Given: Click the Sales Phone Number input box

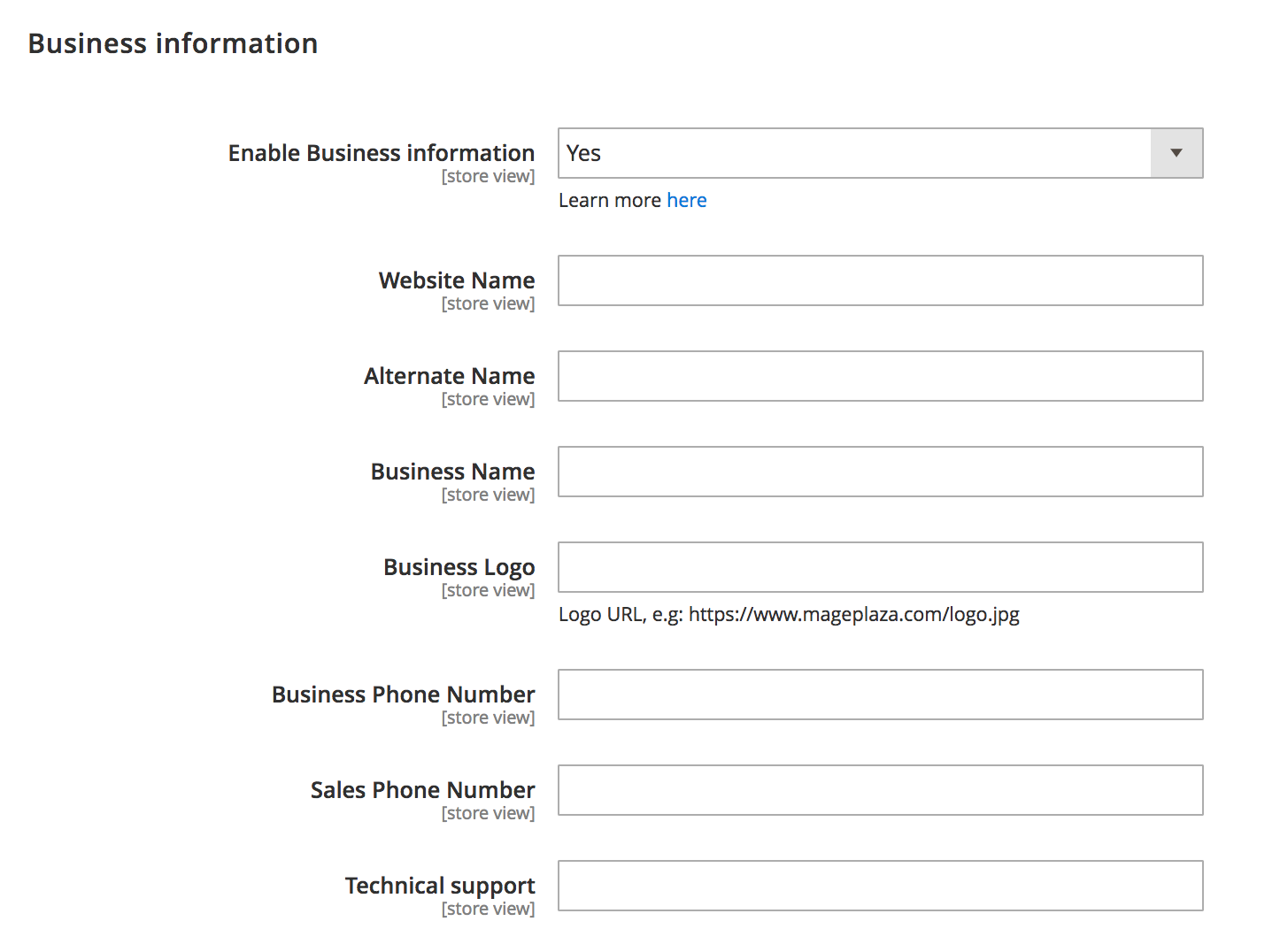Looking at the screenshot, I should pos(880,790).
